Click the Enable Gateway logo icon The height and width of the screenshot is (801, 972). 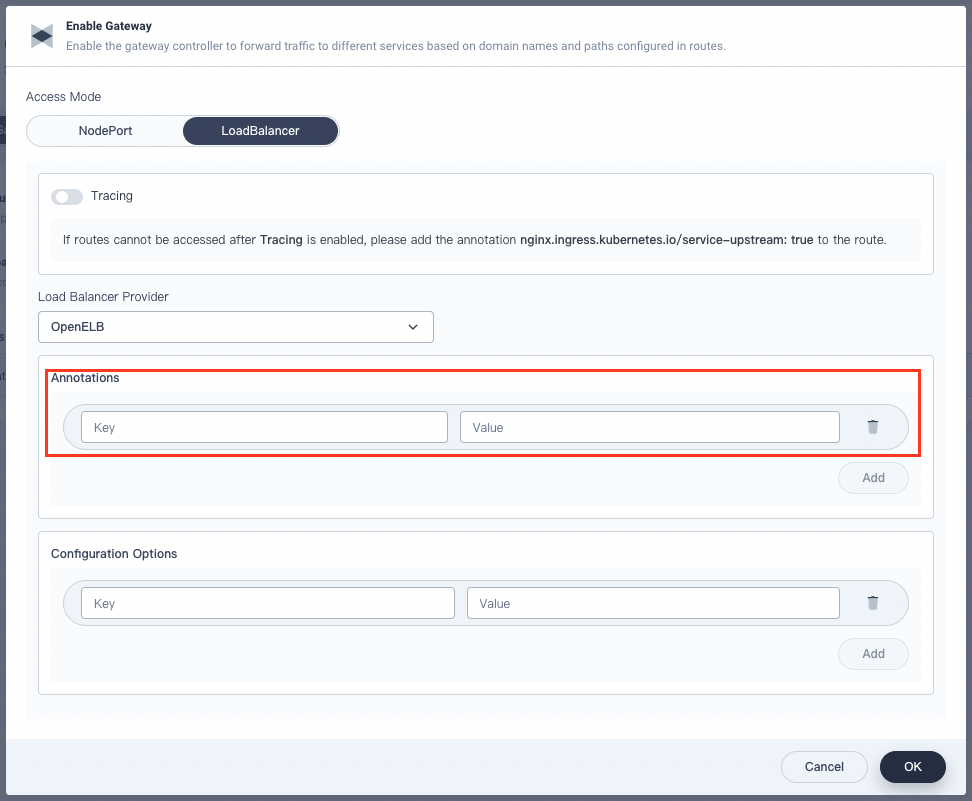(41, 36)
